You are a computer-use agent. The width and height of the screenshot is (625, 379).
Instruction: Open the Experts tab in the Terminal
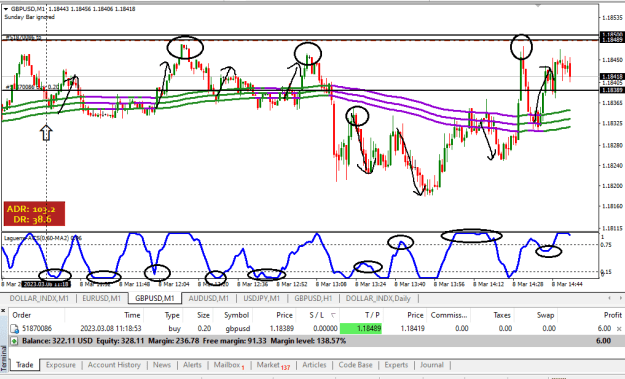(x=396, y=365)
